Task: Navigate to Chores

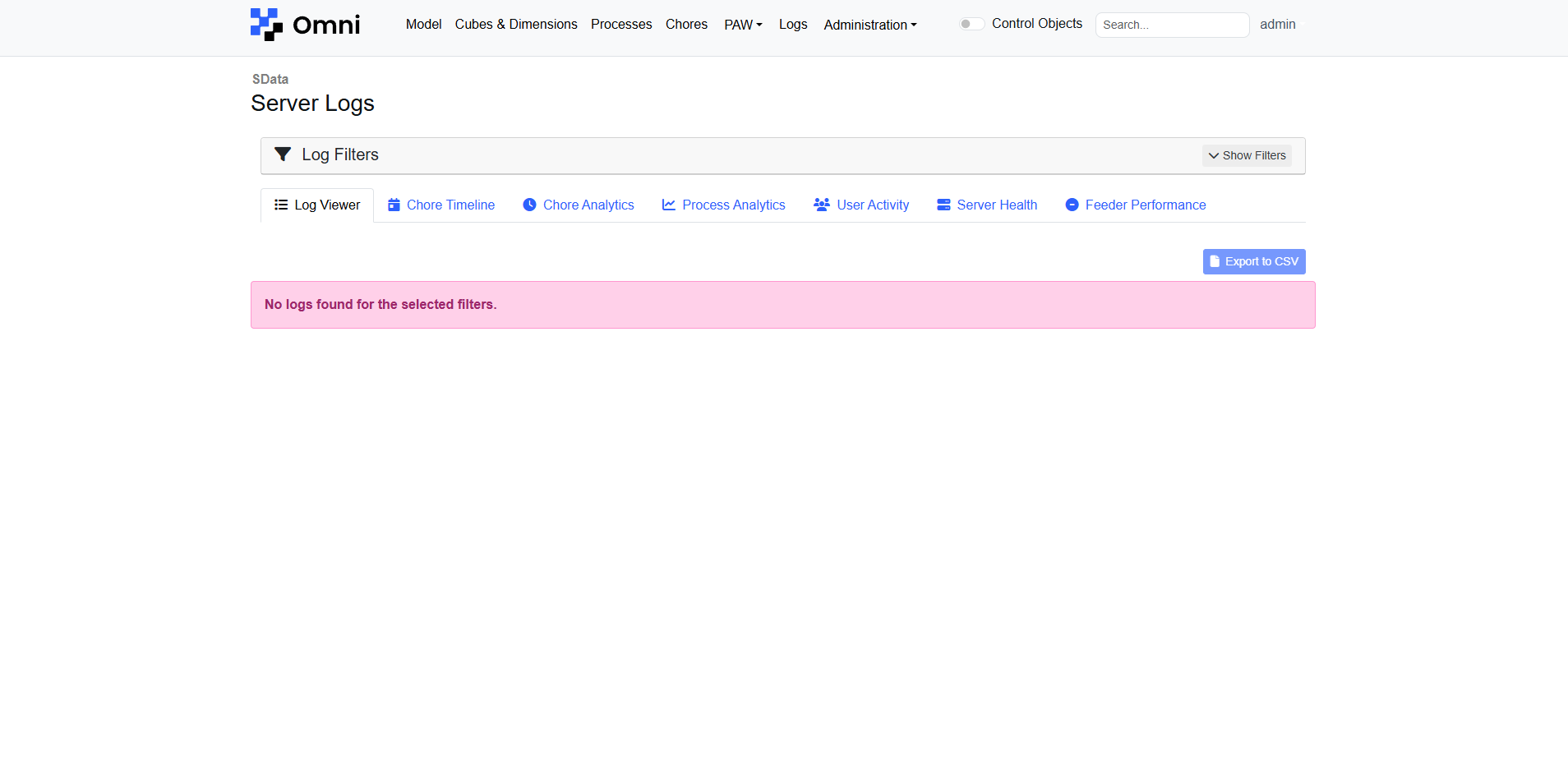Action: [x=687, y=25]
